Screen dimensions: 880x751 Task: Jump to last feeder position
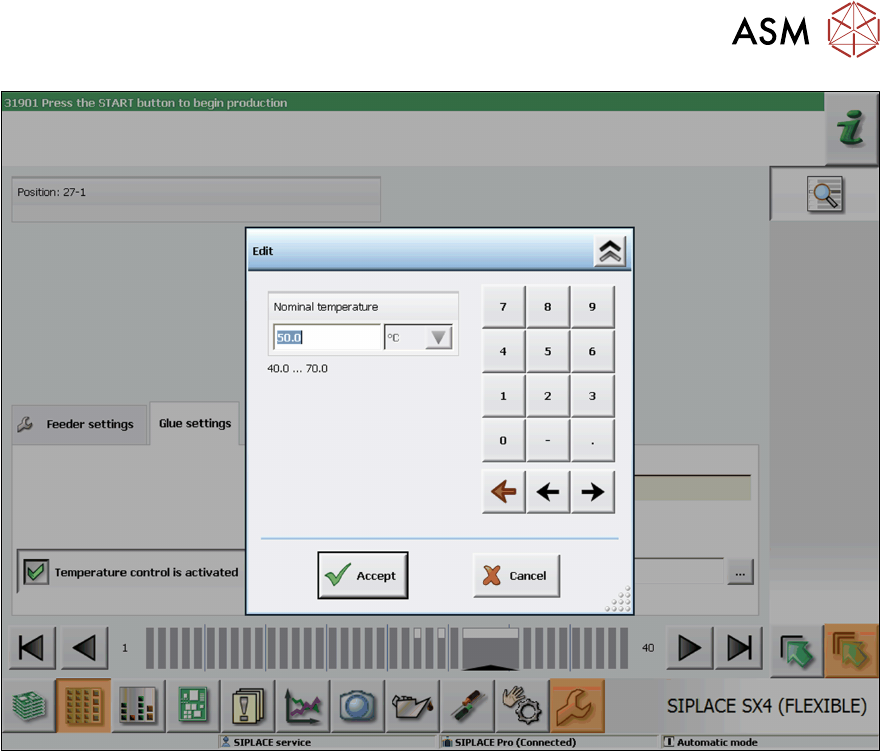pos(739,648)
